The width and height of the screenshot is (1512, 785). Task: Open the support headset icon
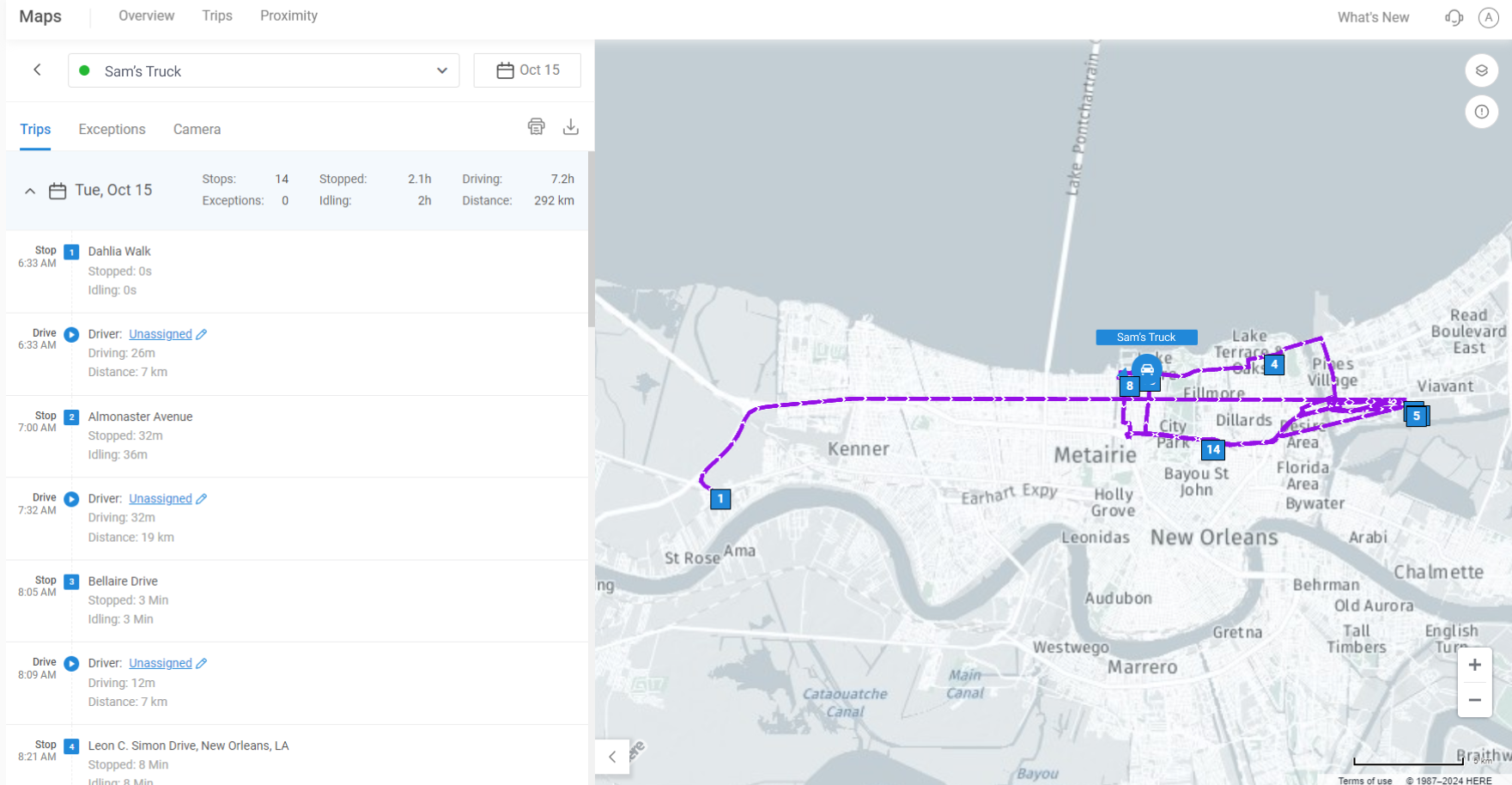(x=1454, y=17)
